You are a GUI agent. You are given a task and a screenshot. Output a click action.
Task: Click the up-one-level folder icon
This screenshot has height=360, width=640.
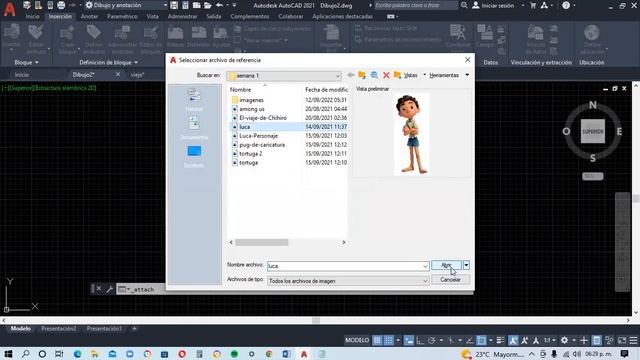pyautogui.click(x=362, y=75)
